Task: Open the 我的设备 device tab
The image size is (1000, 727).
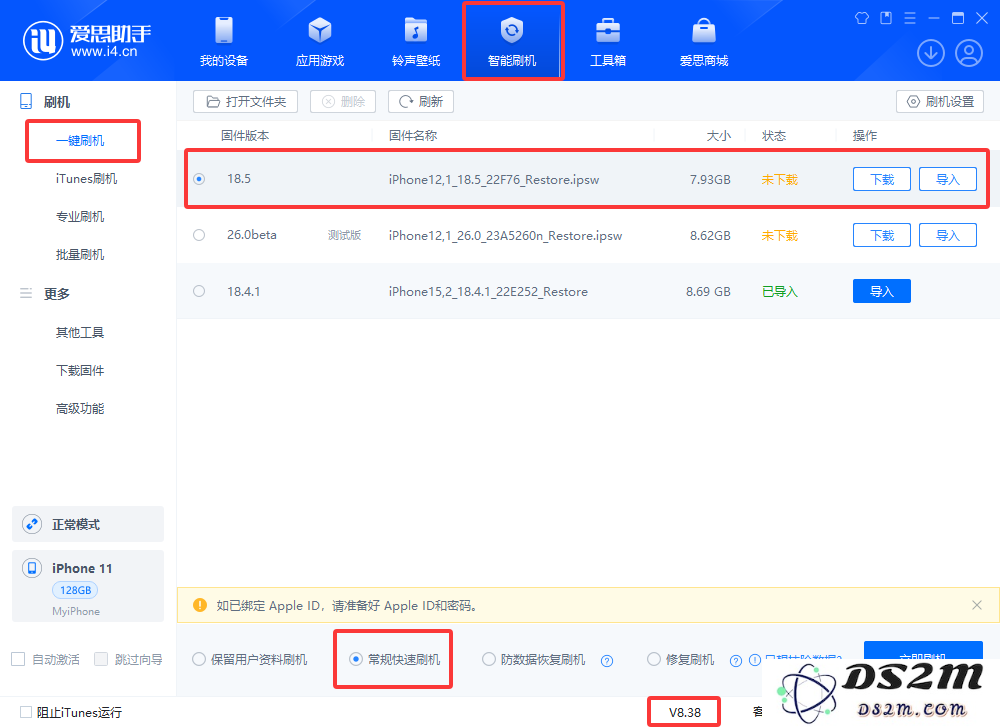Action: [224, 42]
